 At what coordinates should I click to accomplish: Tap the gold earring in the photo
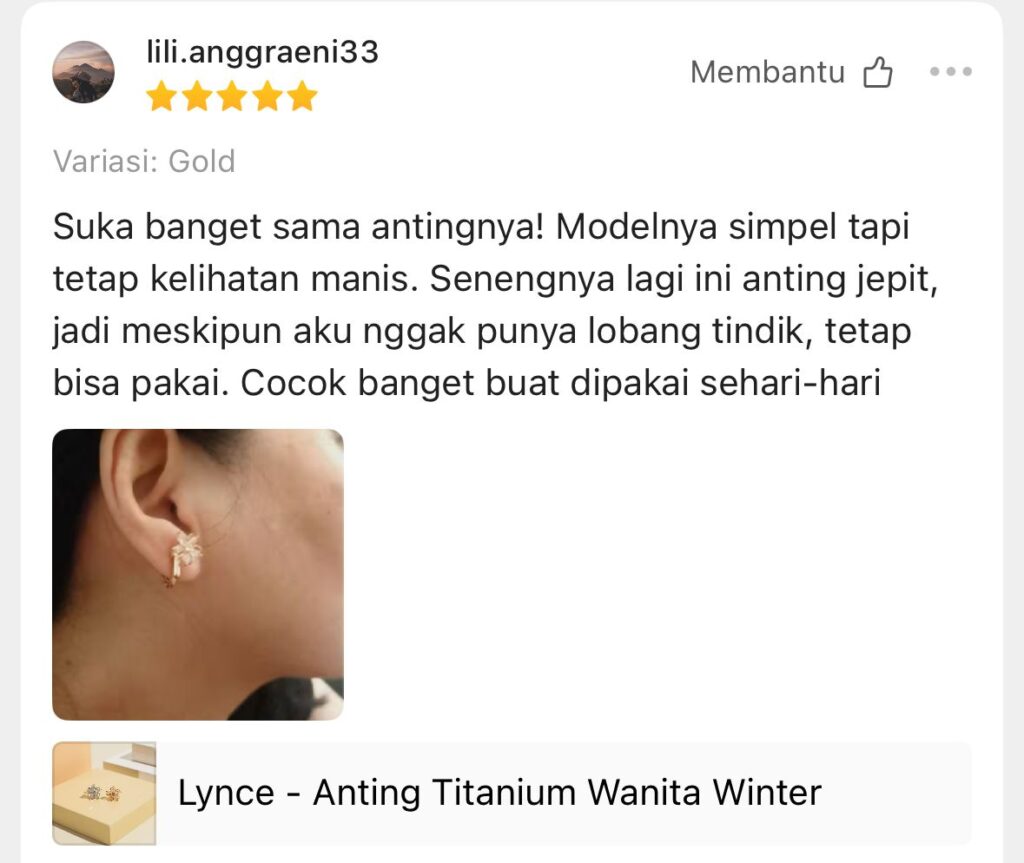(x=185, y=557)
